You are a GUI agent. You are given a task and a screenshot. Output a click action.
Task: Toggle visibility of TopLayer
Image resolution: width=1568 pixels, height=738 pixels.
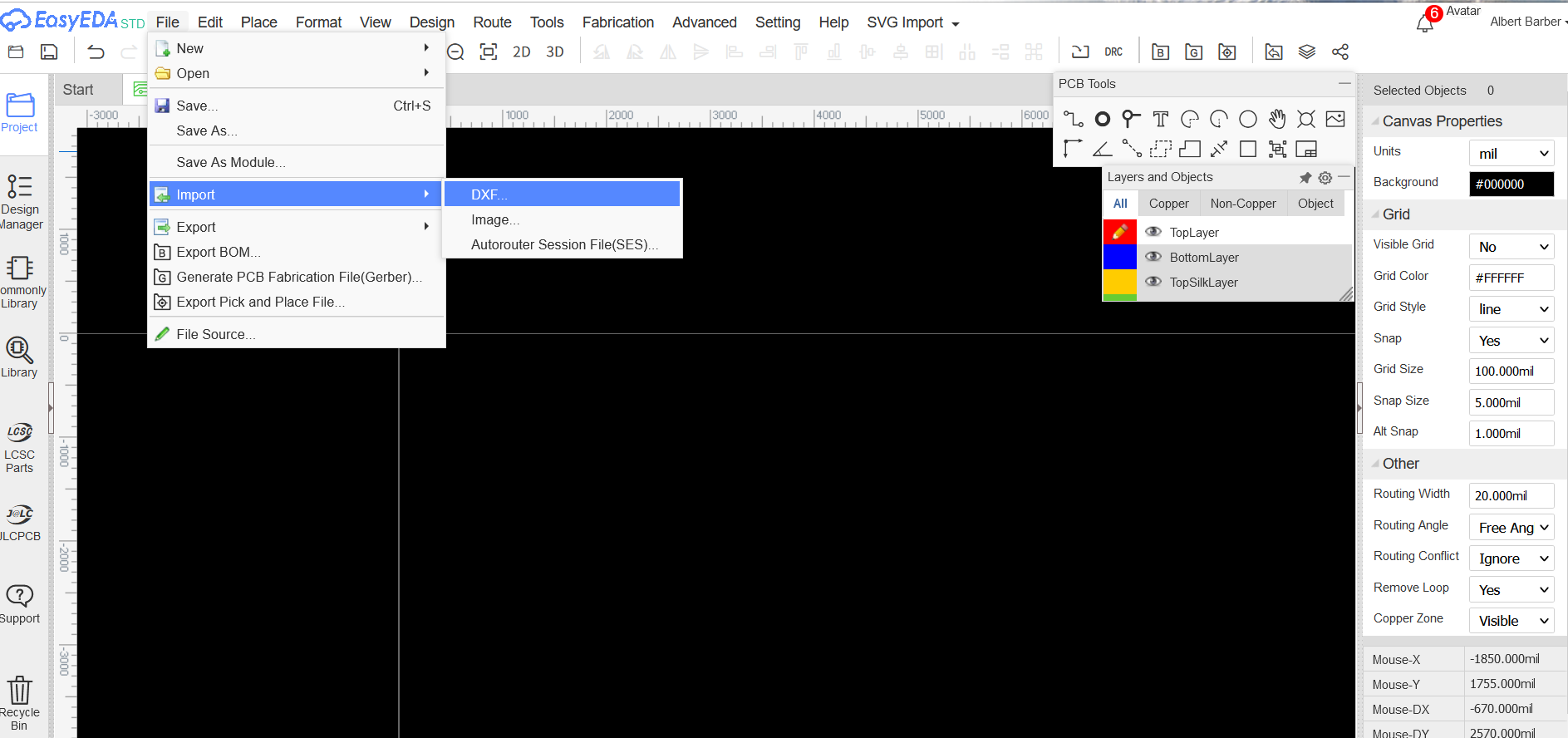click(1153, 232)
